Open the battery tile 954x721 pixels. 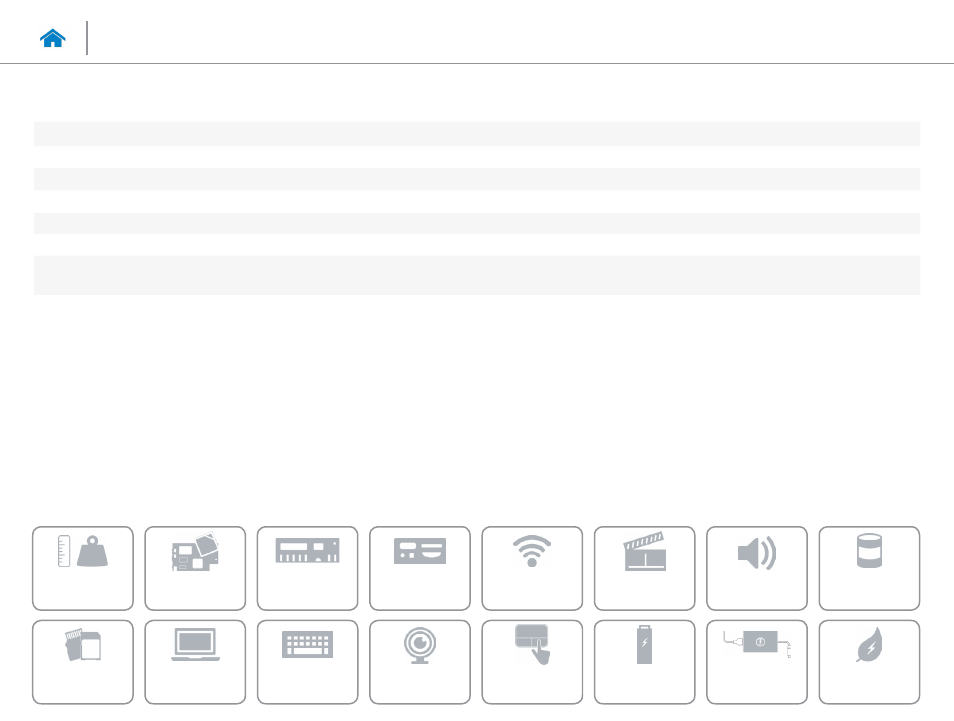(x=644, y=662)
